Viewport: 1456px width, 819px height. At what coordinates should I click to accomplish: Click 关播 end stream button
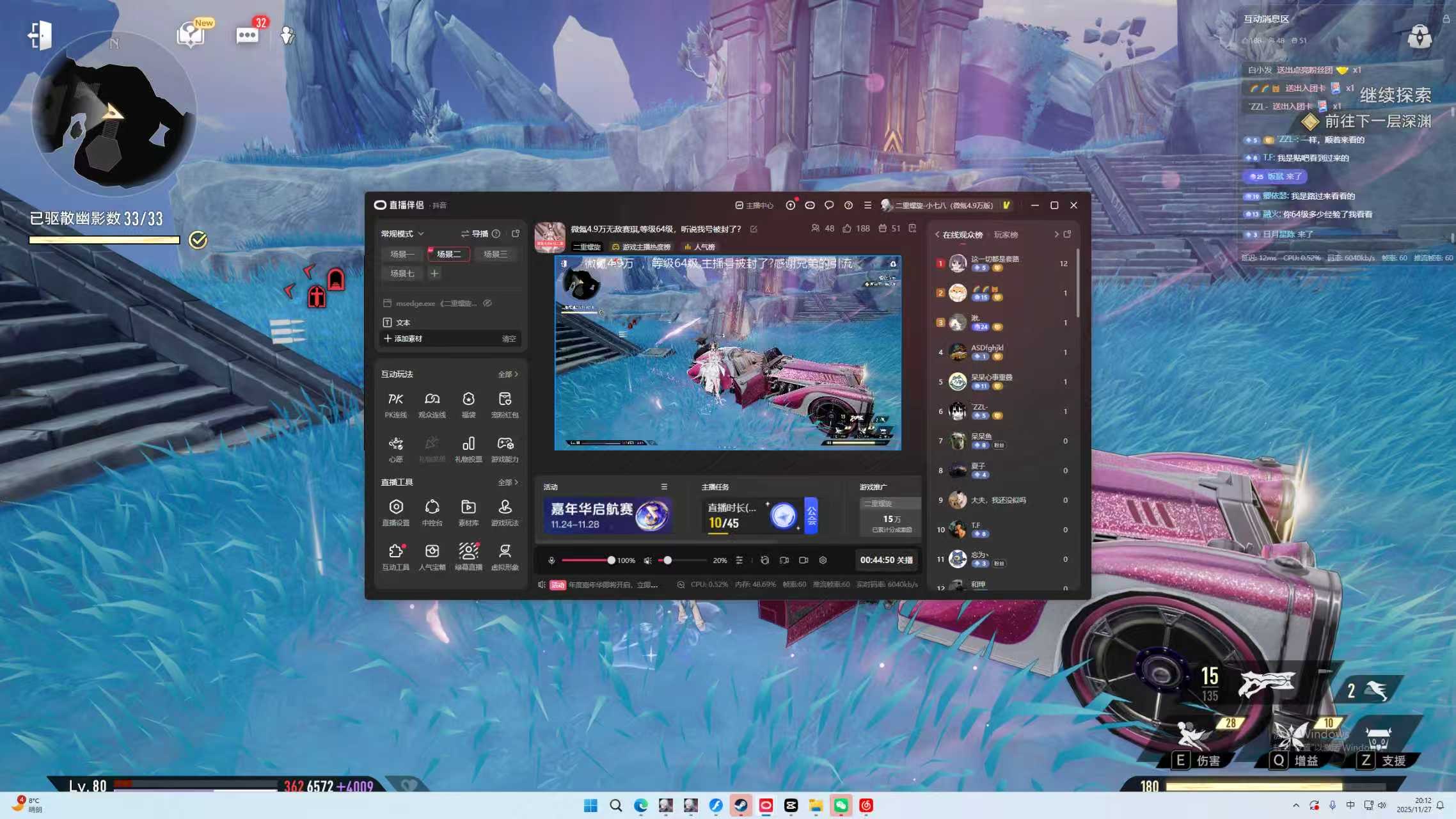pyautogui.click(x=905, y=560)
